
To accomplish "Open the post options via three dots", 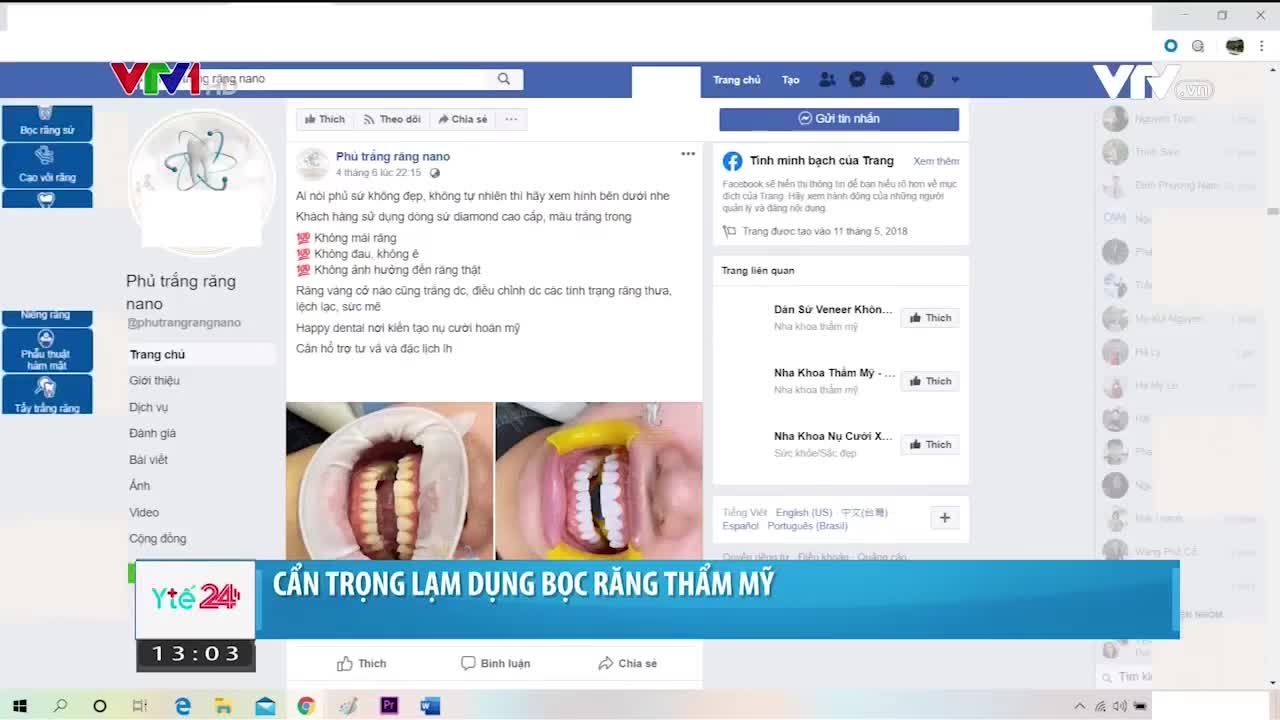I will click(688, 153).
